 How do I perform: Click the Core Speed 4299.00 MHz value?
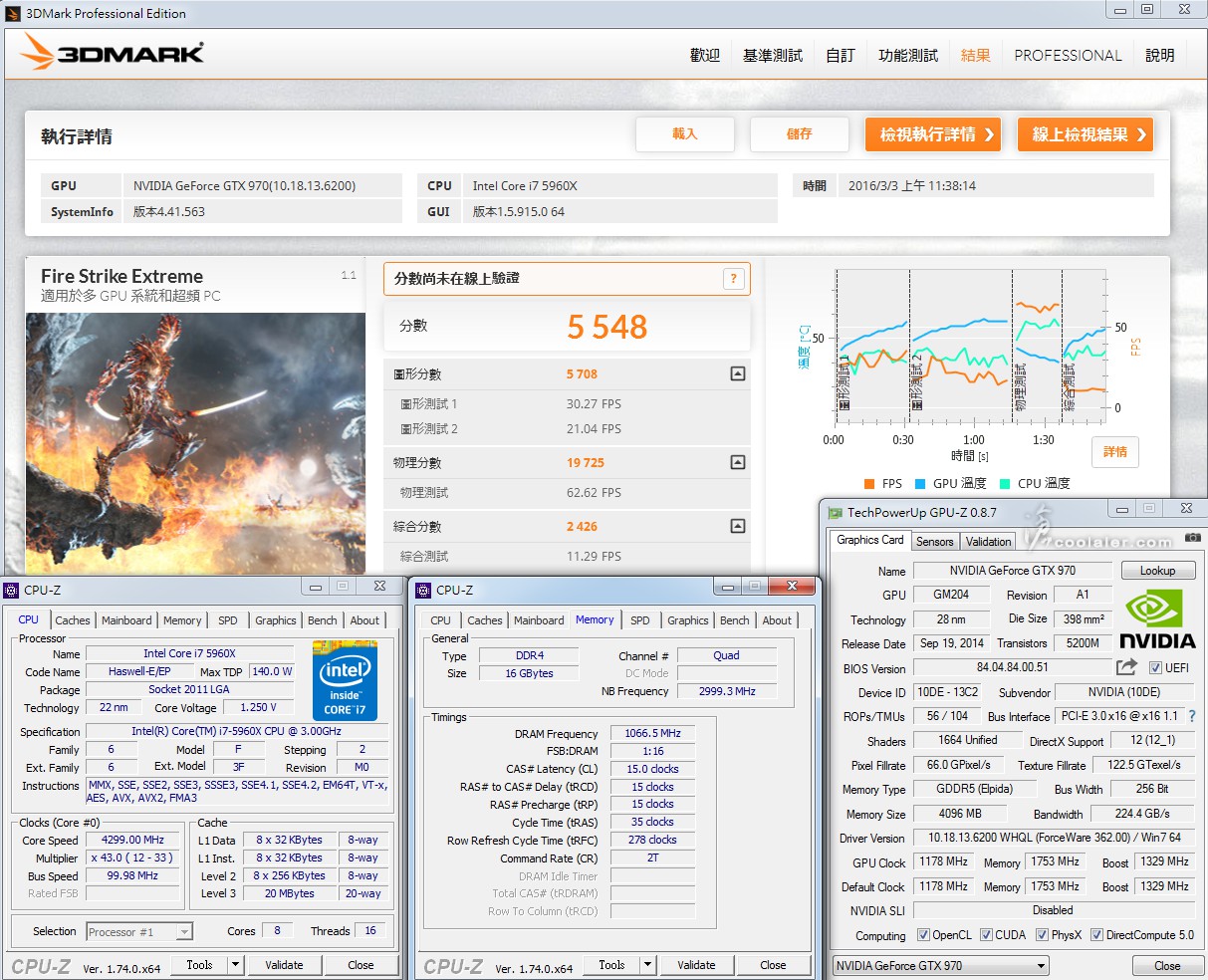(134, 841)
